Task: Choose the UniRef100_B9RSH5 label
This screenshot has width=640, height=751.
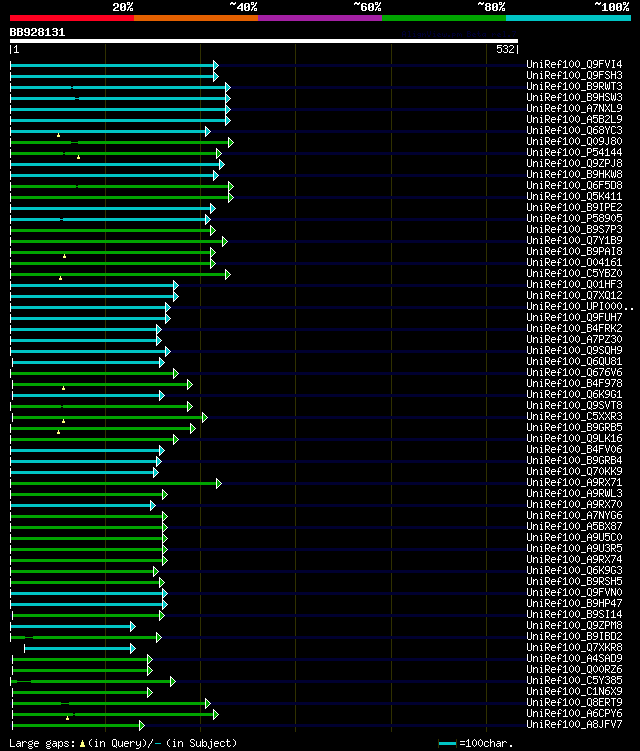Action: click(574, 582)
